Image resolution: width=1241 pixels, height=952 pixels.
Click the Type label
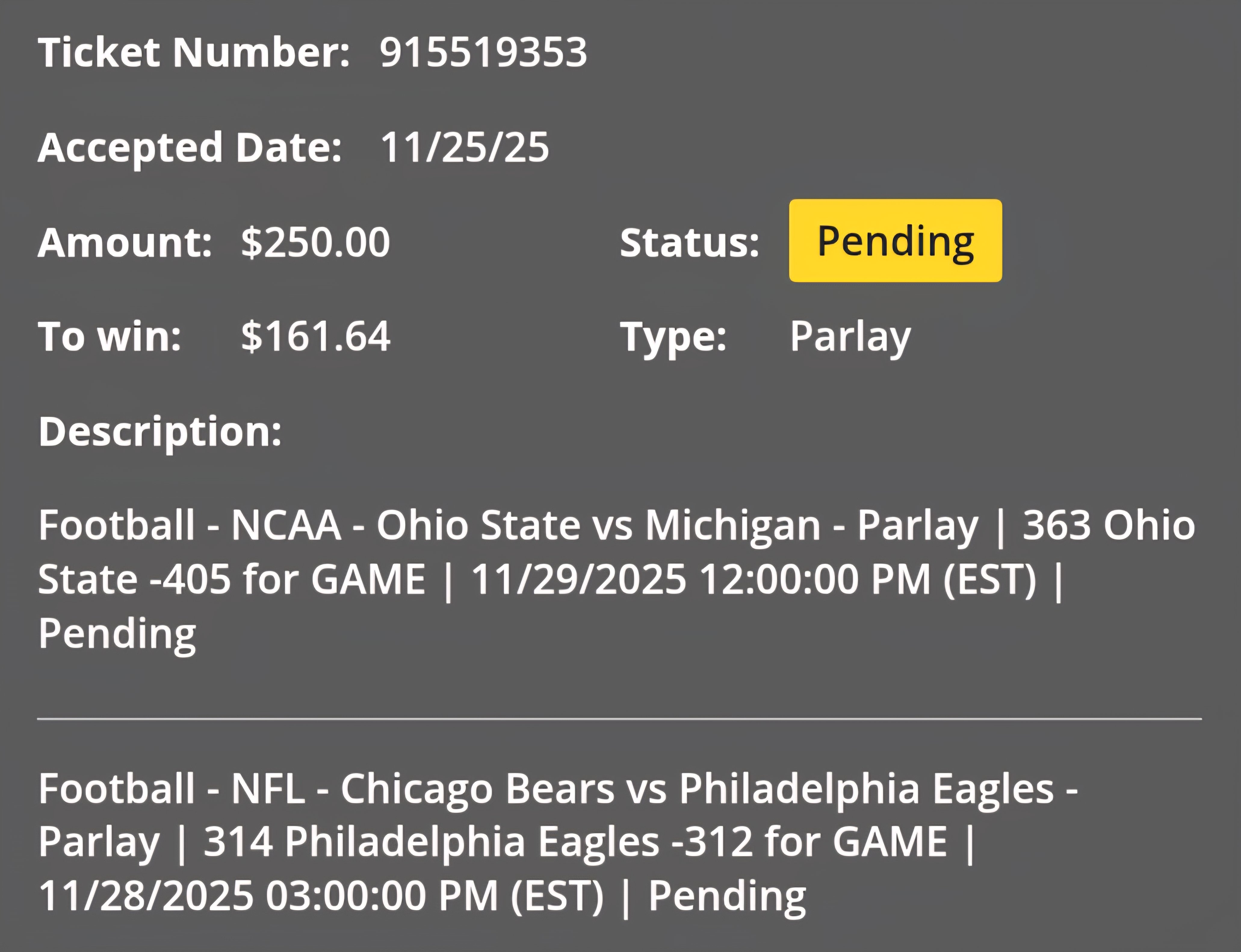[673, 337]
